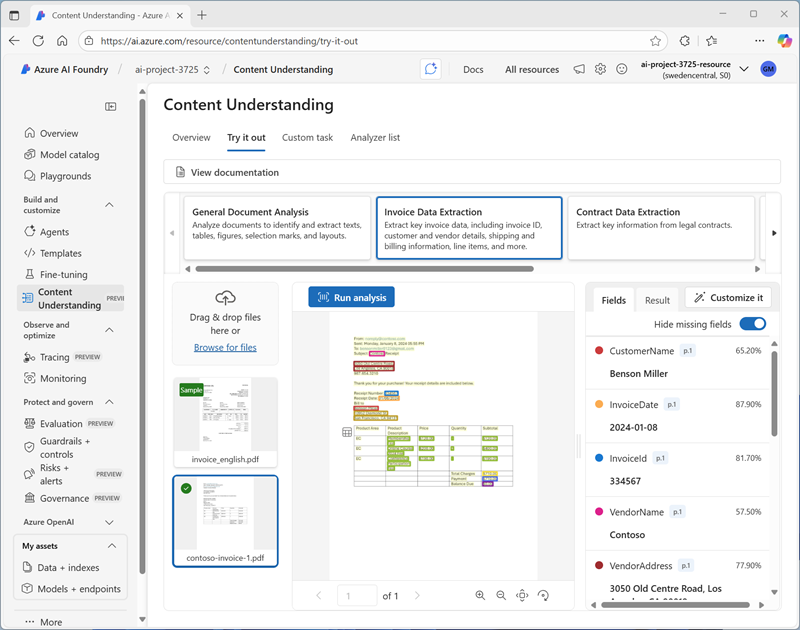
Task: Switch to the Custom task tab
Action: coord(307,138)
